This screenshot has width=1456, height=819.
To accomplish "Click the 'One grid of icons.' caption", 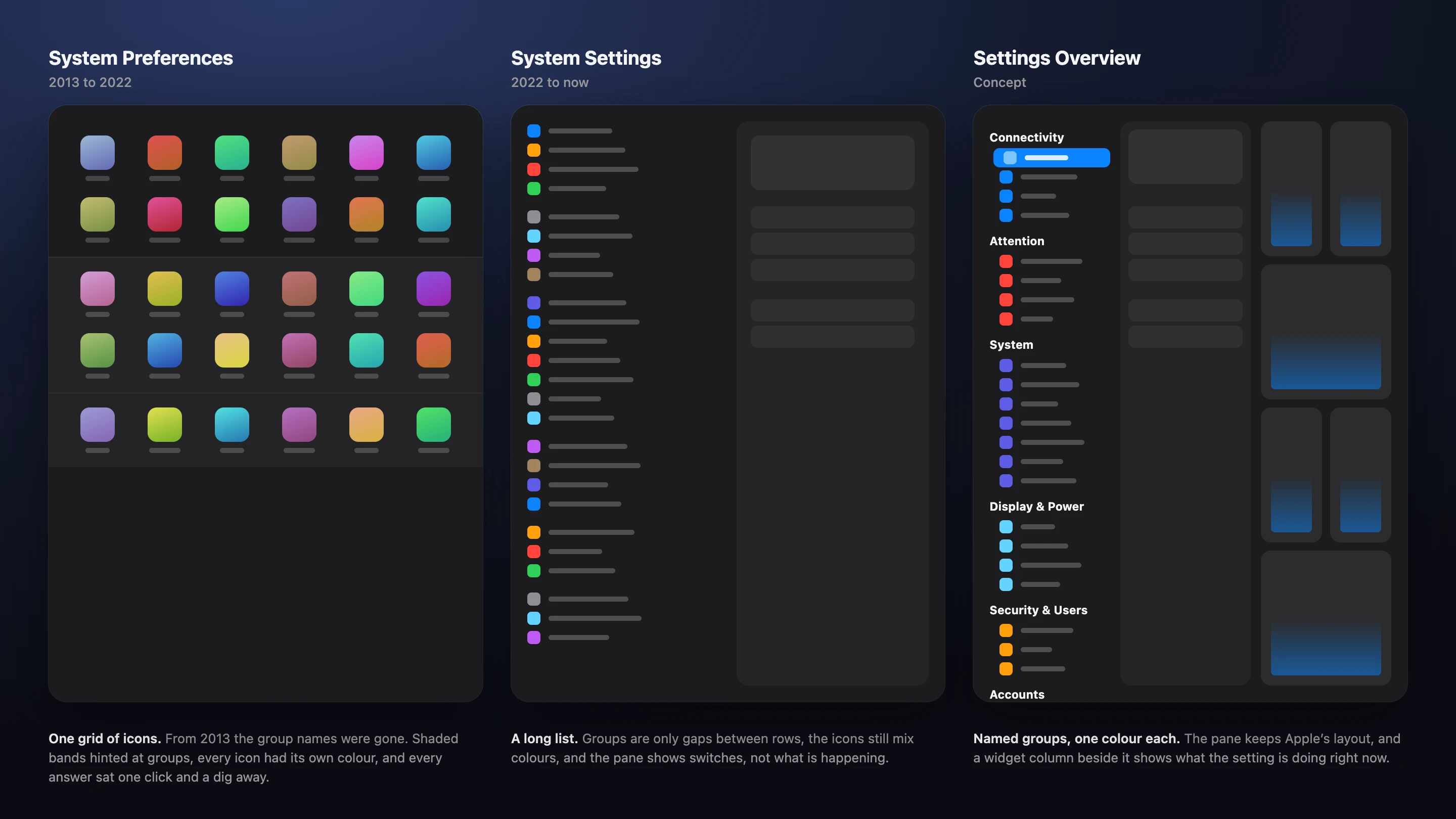I will click(105, 739).
